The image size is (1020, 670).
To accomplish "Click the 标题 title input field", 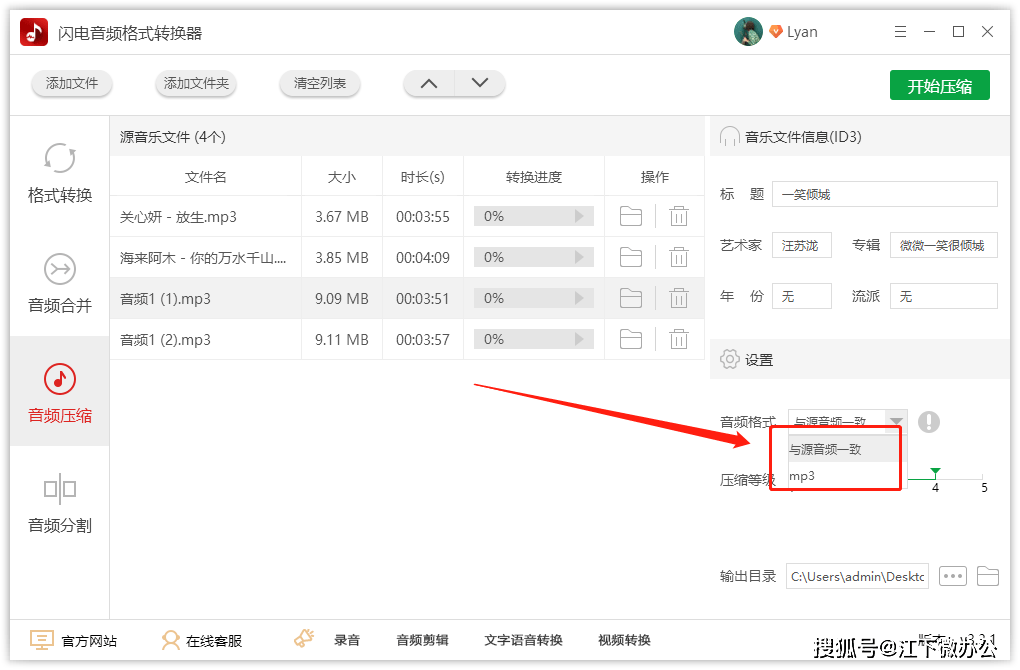I will pos(884,194).
